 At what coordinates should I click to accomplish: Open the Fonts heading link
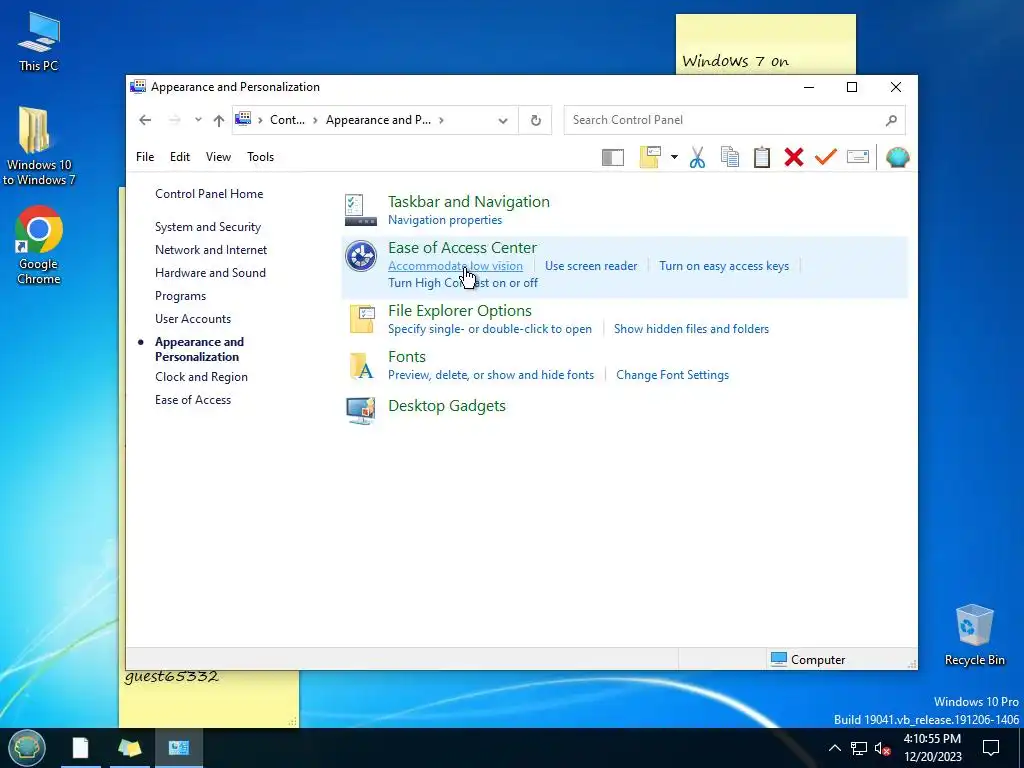(x=407, y=357)
